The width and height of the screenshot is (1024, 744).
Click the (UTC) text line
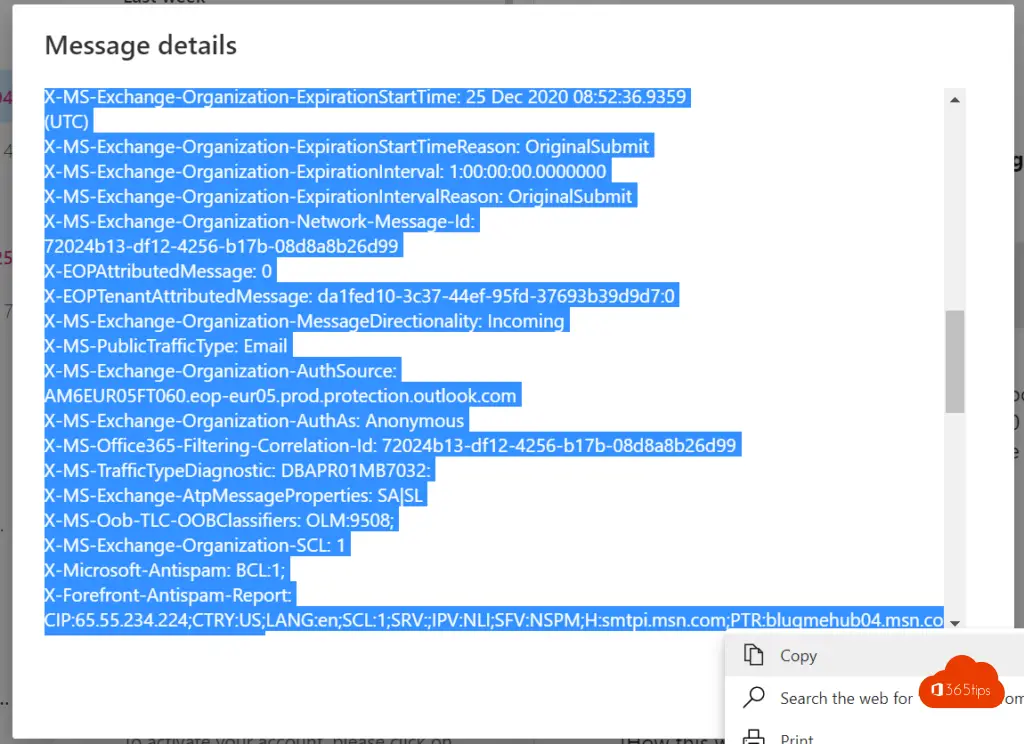pos(66,122)
